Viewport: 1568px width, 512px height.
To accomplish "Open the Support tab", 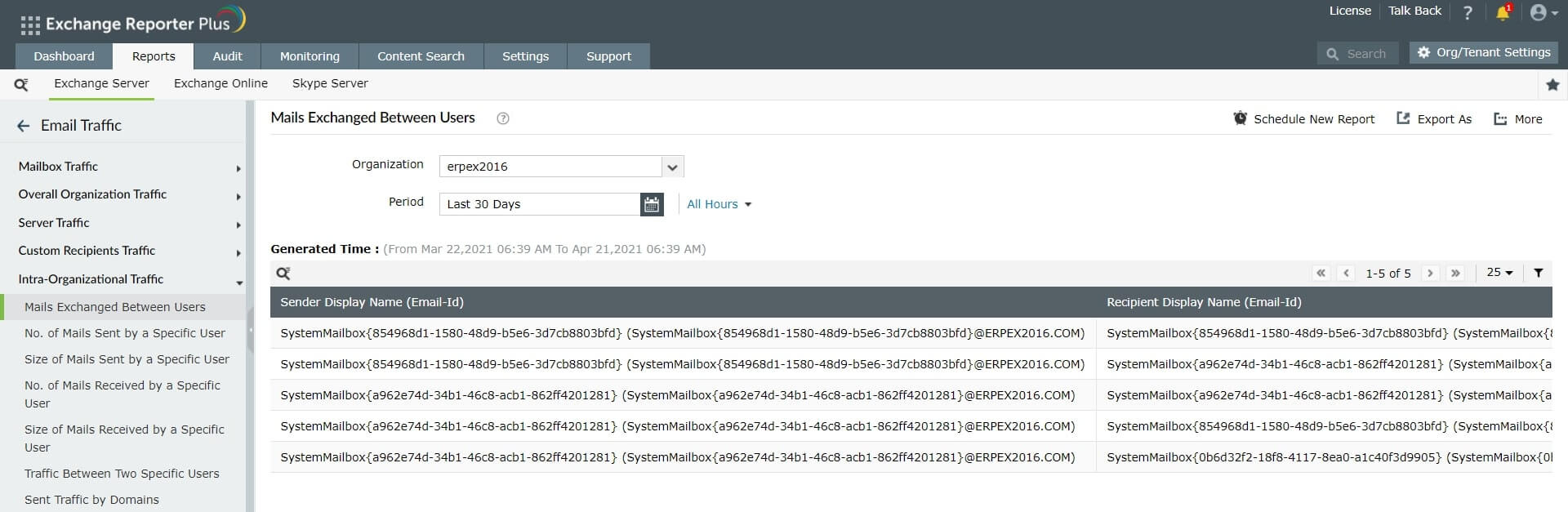I will click(x=608, y=56).
